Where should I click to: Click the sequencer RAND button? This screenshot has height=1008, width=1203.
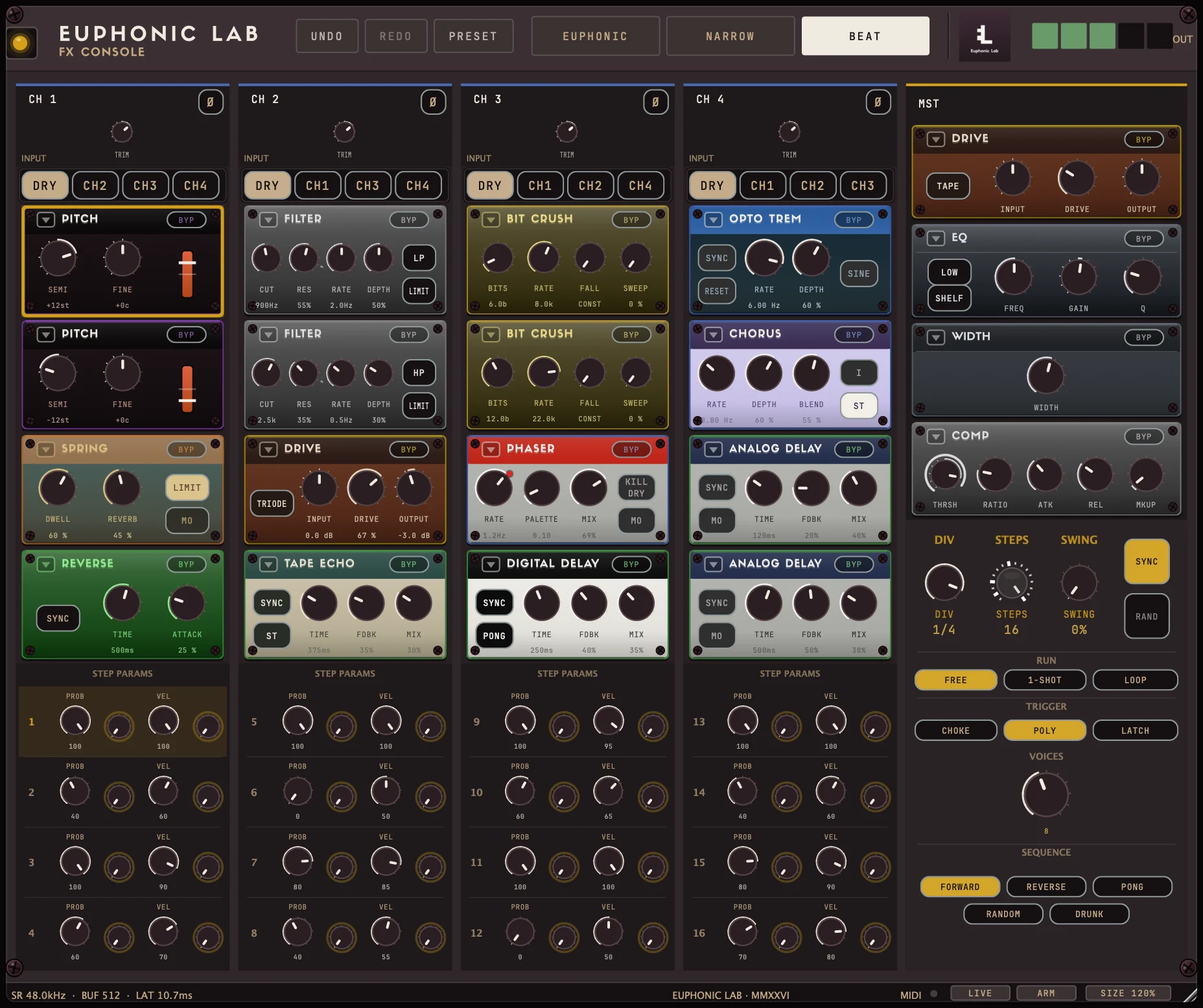tap(1146, 616)
